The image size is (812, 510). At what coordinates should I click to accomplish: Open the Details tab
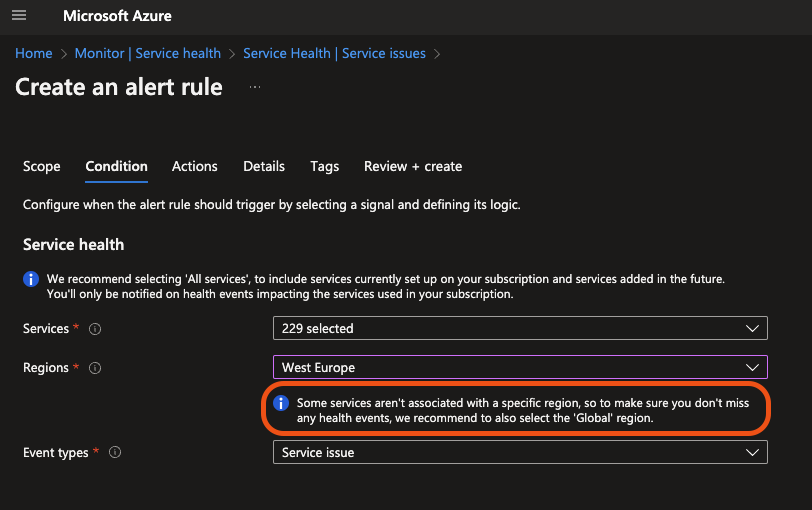[x=264, y=166]
